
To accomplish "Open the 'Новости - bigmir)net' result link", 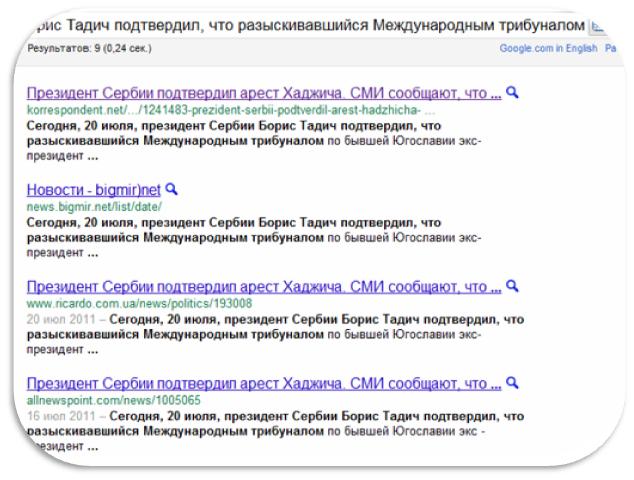I will point(93,190).
